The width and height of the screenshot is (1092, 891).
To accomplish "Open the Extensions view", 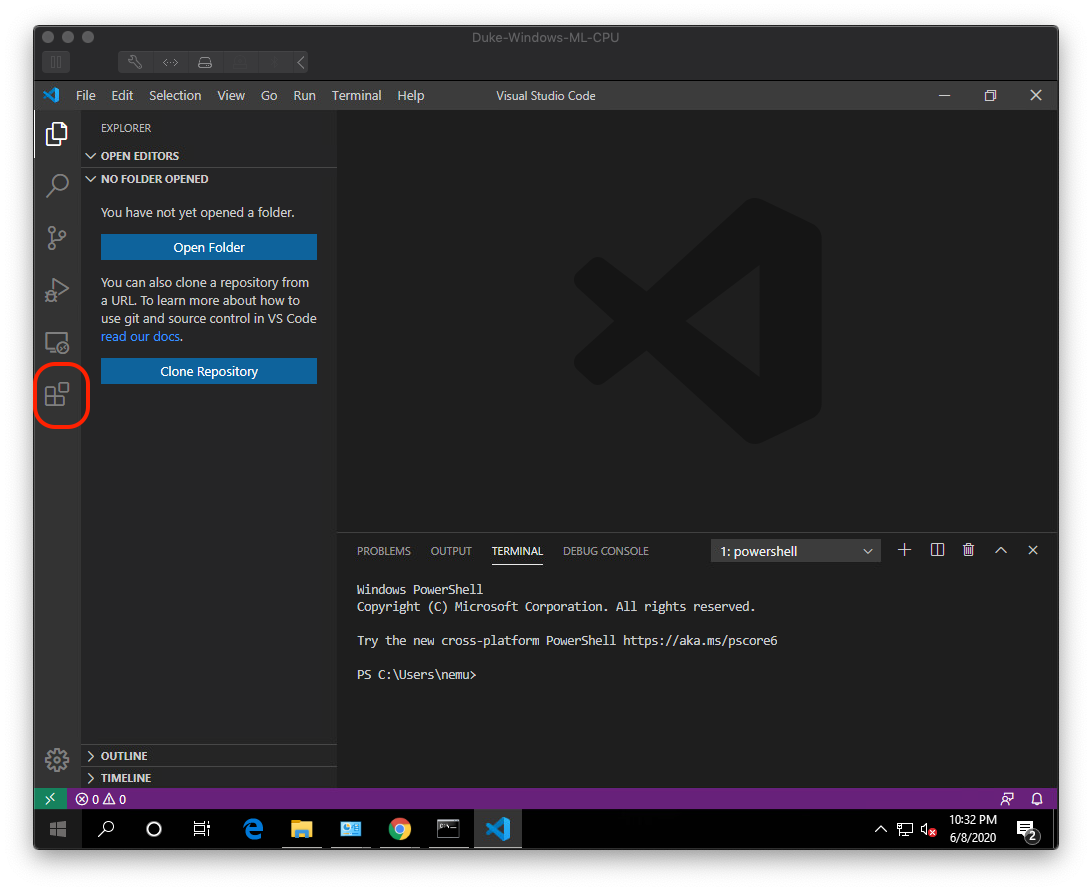I will pyautogui.click(x=57, y=394).
